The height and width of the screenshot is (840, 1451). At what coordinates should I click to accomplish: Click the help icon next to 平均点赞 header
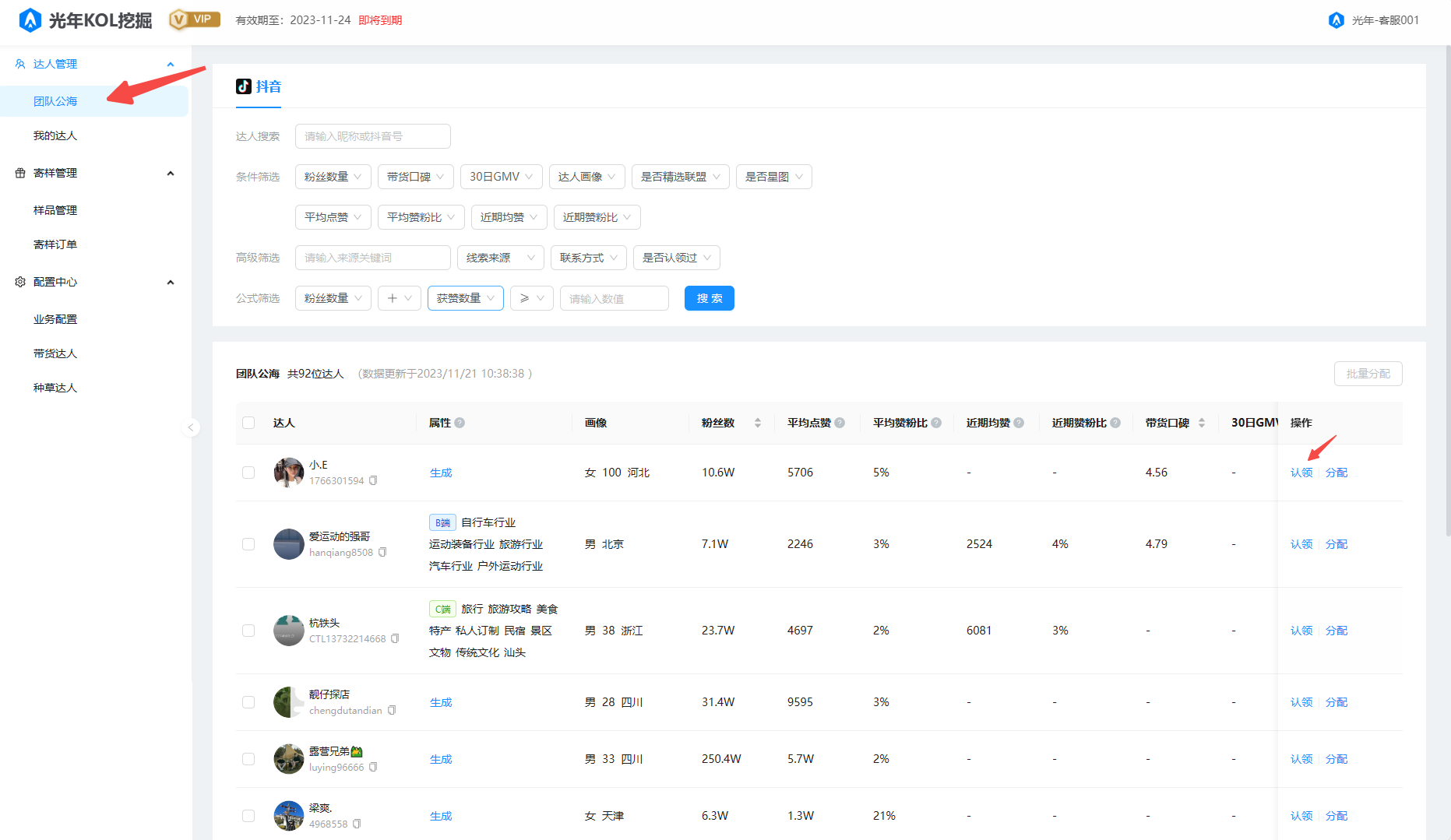point(840,423)
